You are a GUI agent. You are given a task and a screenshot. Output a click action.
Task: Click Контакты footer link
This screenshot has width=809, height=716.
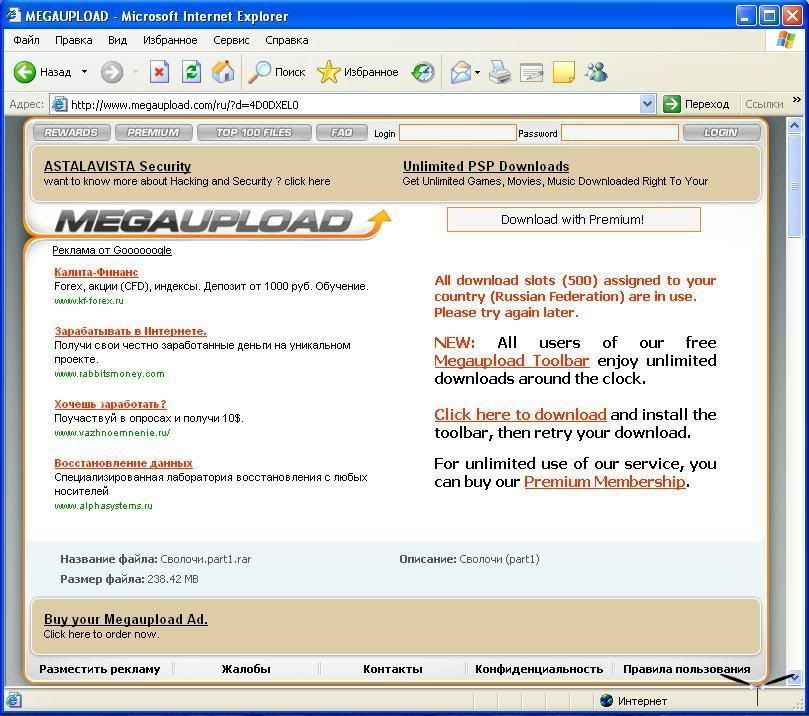click(x=393, y=669)
